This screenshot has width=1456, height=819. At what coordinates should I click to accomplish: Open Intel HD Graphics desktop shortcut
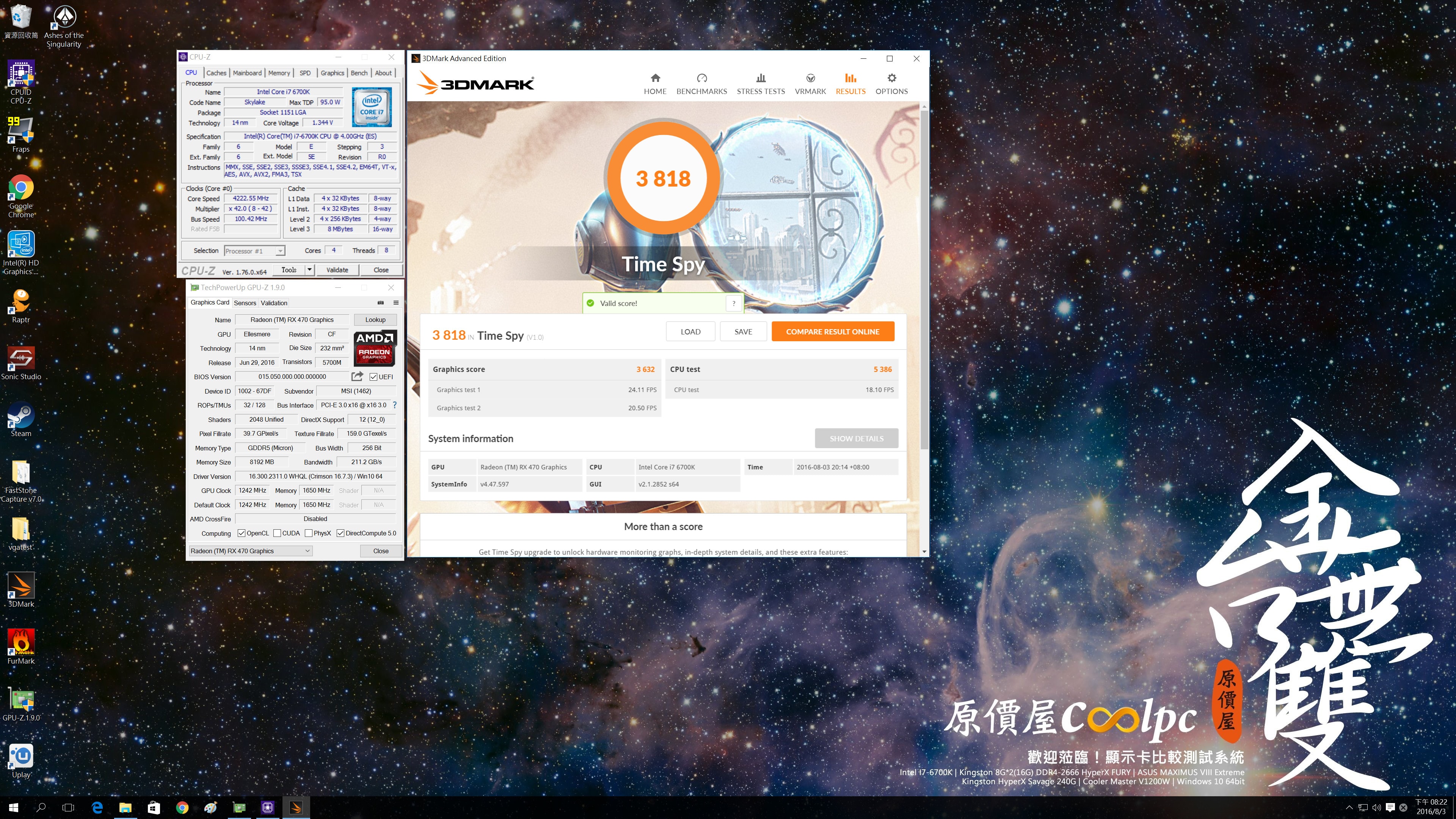pyautogui.click(x=21, y=253)
